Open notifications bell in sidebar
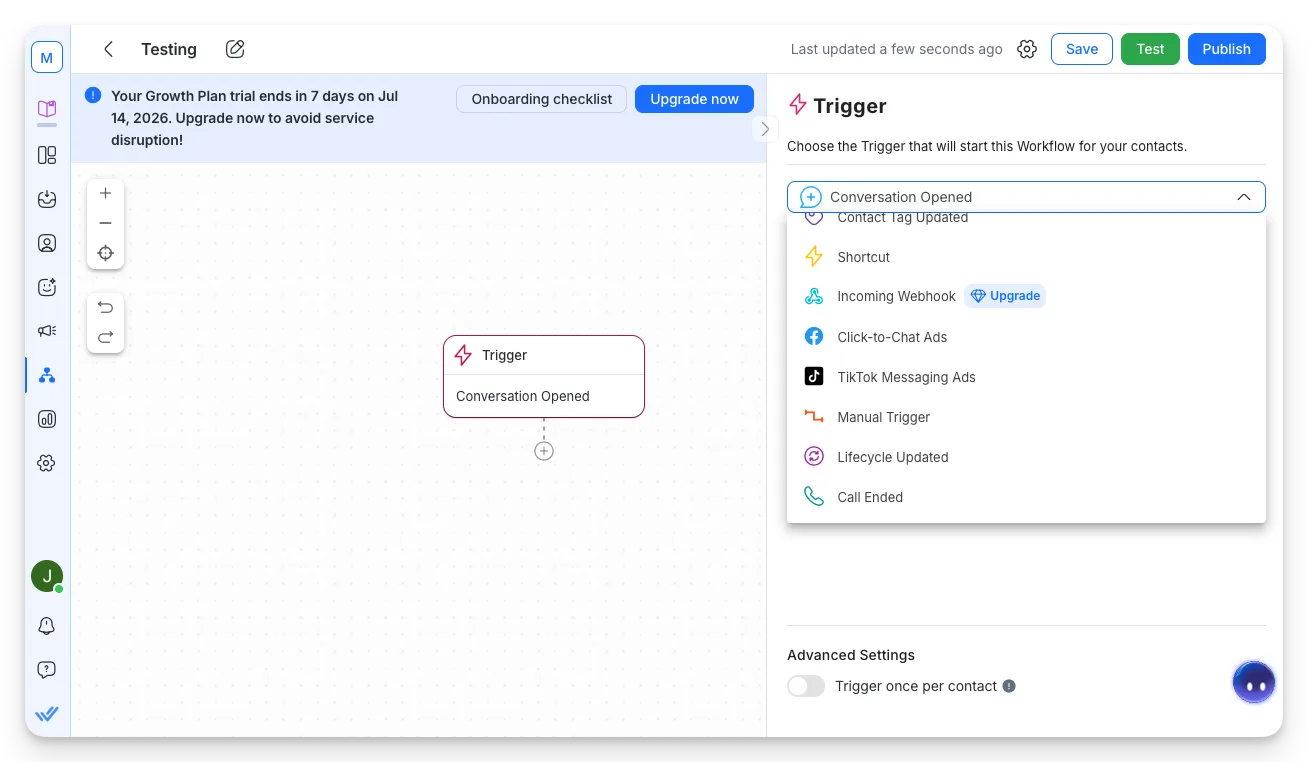 click(47, 626)
